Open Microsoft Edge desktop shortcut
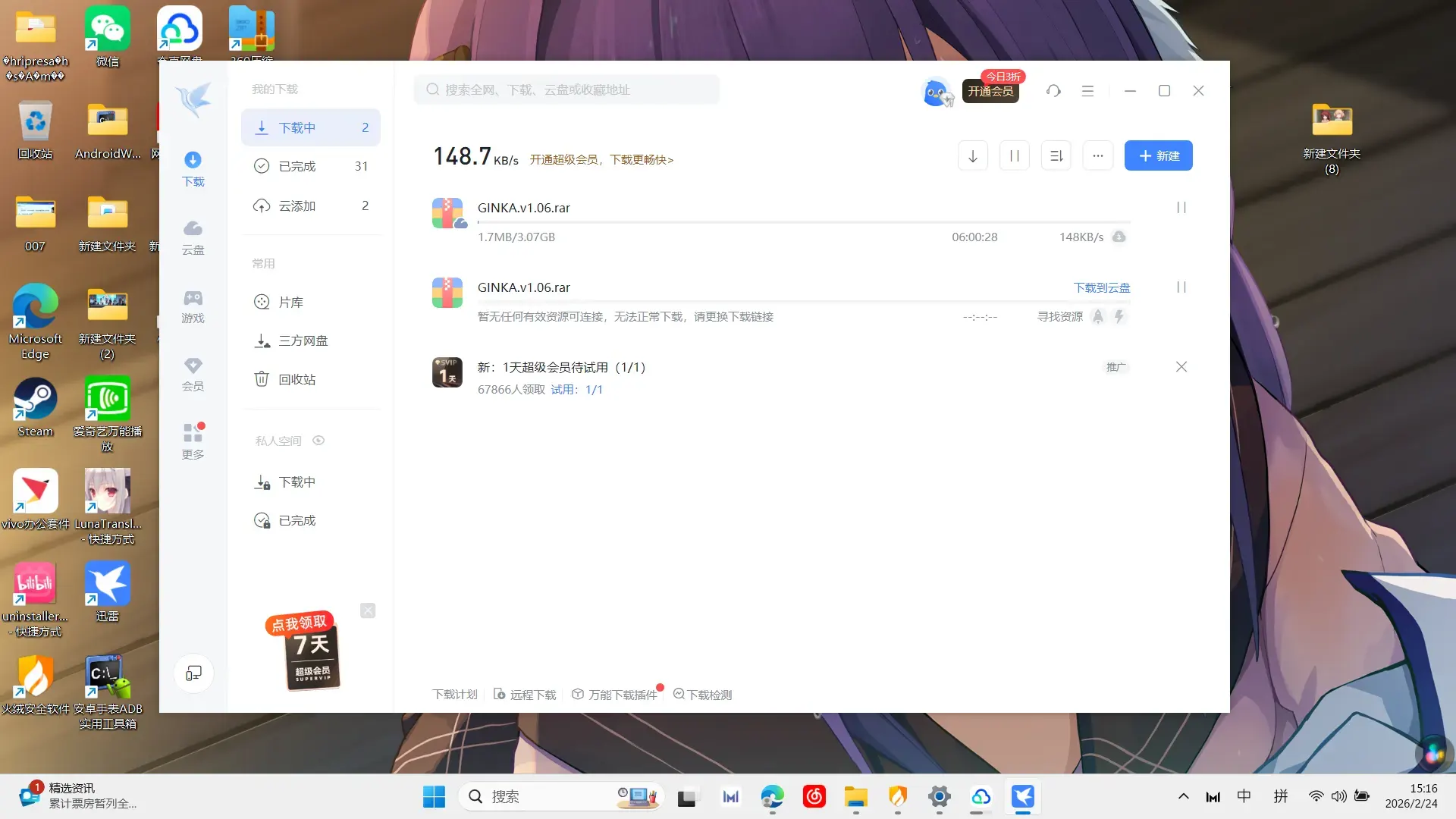 pos(35,322)
